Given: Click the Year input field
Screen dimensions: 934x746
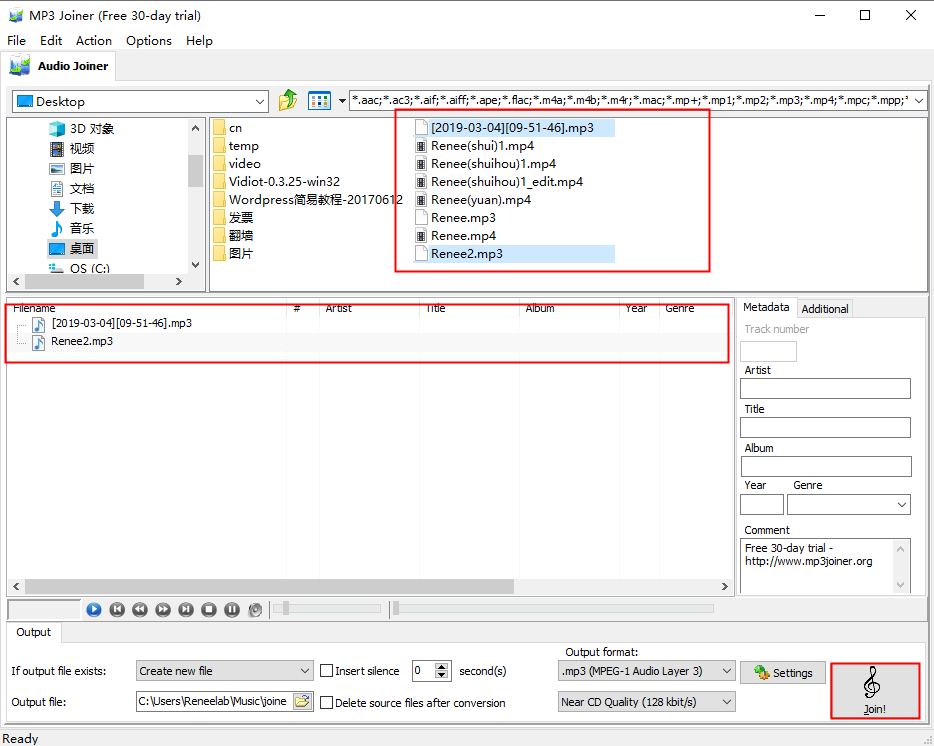Looking at the screenshot, I should (762, 505).
